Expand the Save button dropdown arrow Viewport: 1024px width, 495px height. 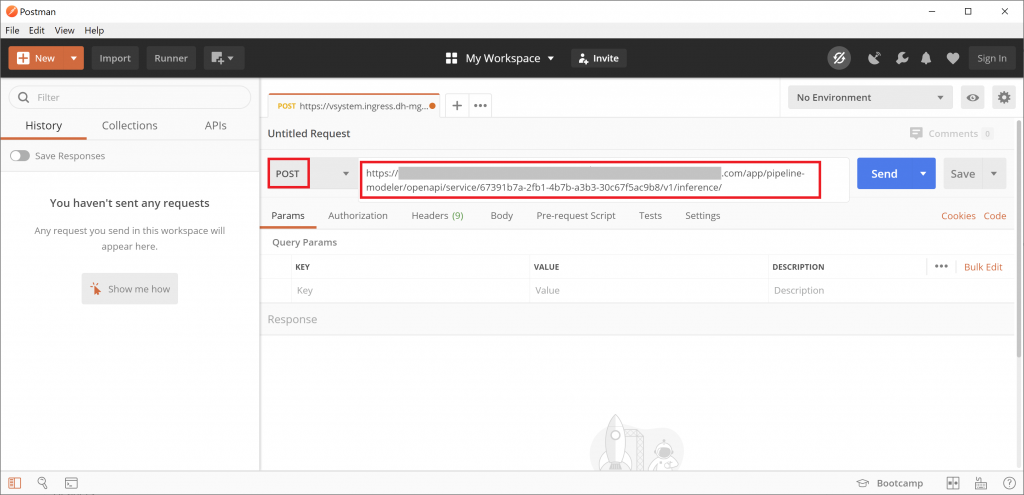tap(994, 174)
